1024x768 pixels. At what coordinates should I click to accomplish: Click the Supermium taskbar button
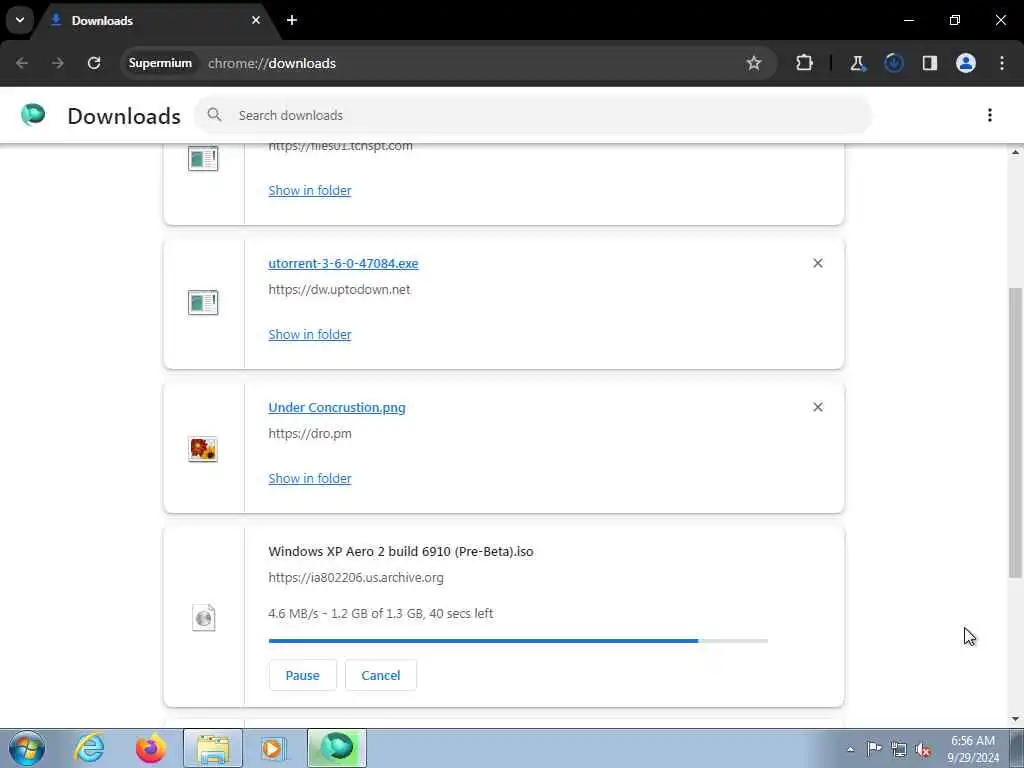pos(336,748)
